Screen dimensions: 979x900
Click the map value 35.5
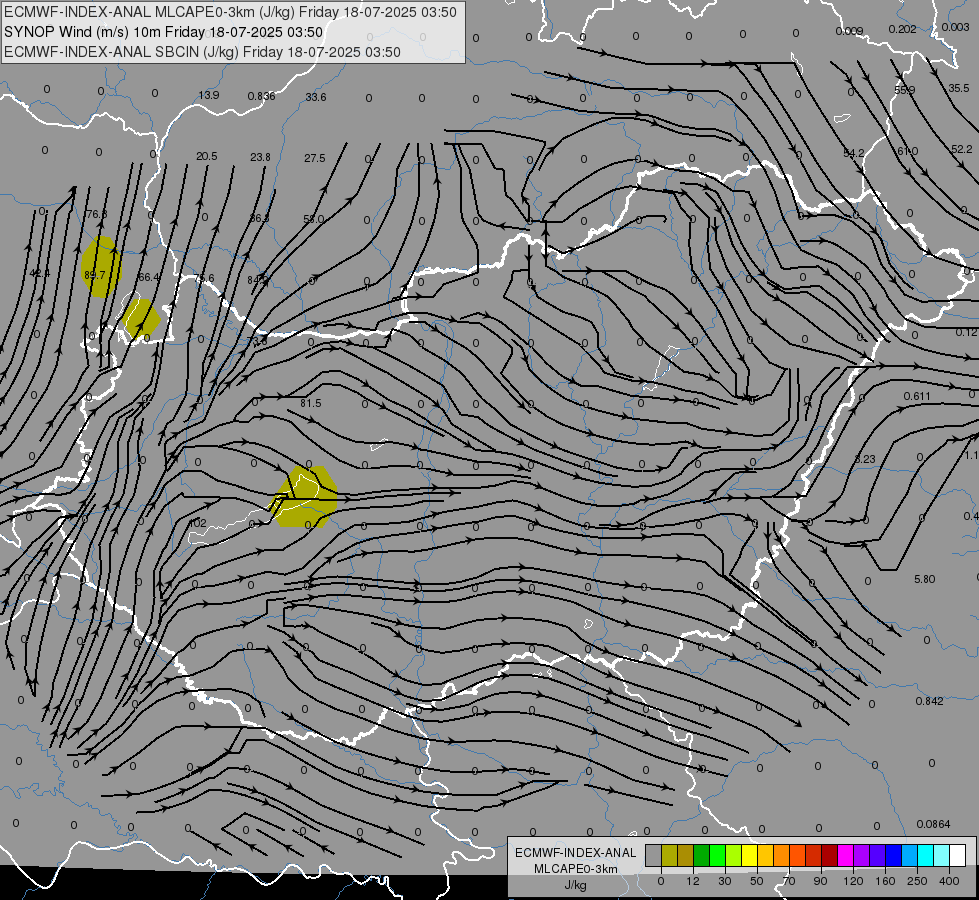959,89
